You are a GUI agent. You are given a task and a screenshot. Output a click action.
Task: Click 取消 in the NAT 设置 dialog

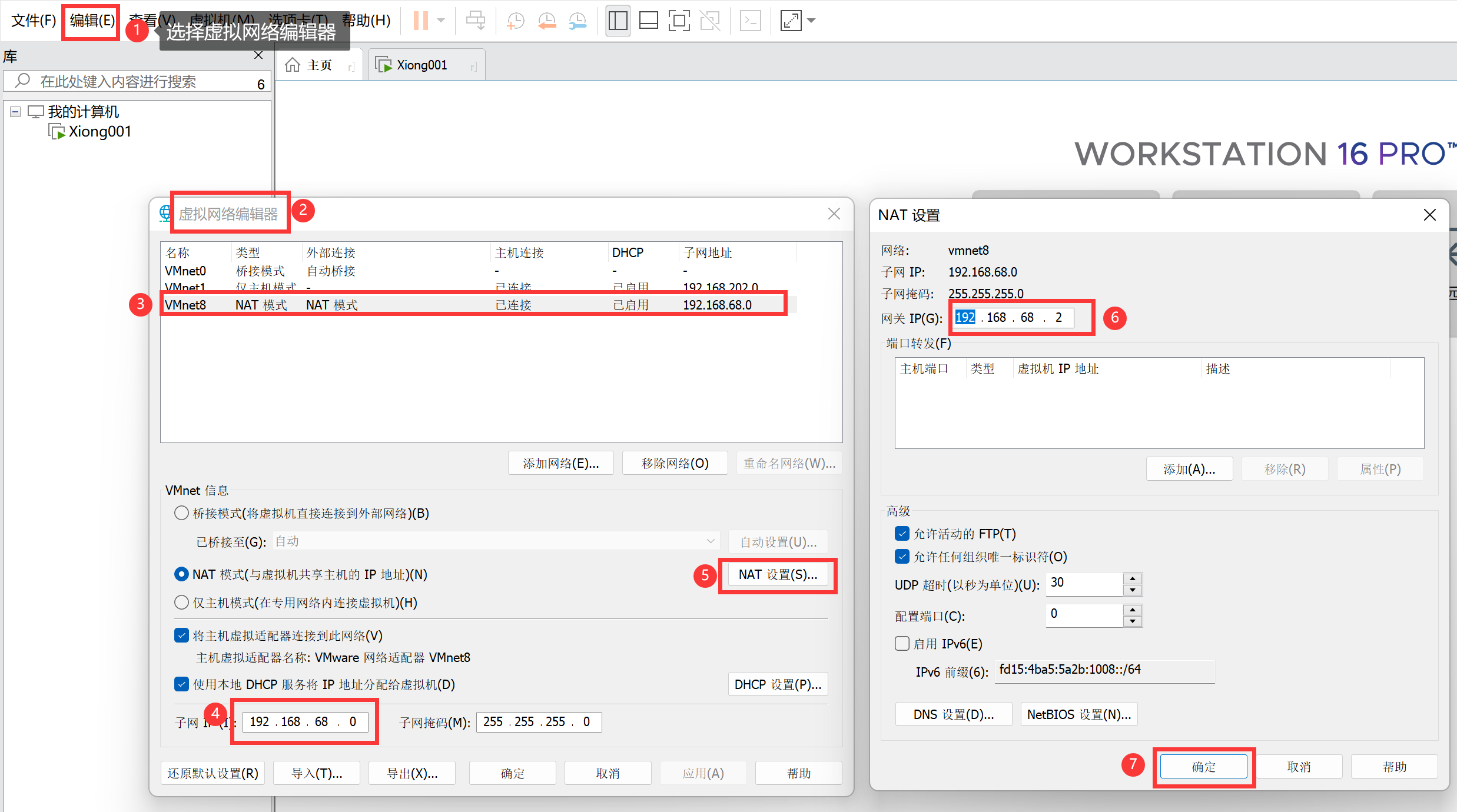coord(1299,767)
